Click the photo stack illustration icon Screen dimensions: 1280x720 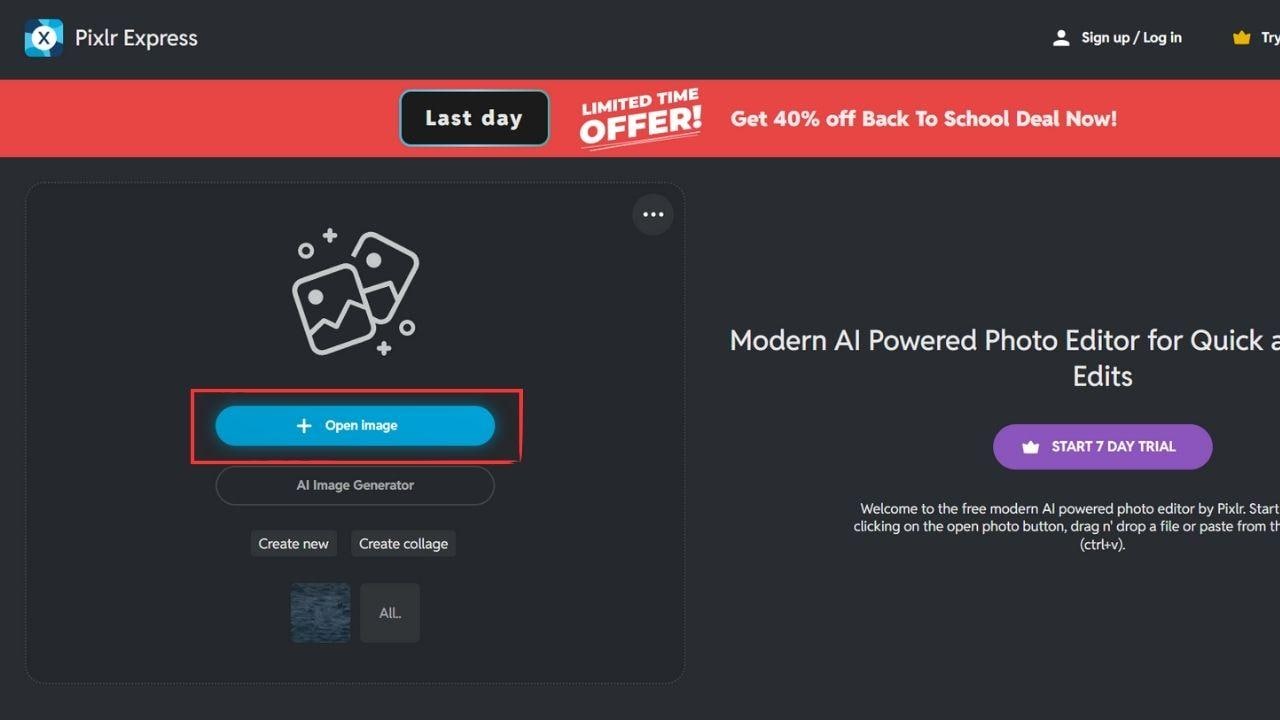point(355,292)
